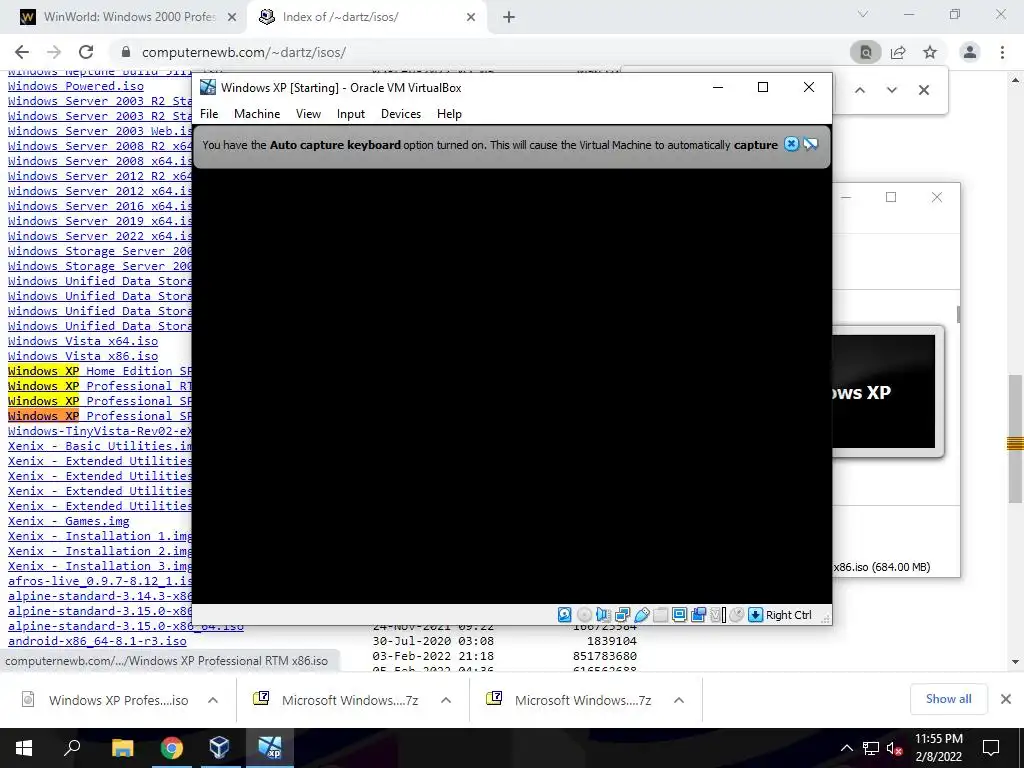
Task: Click the keyboard capture arrow icon by Right Ctrl
Action: 756,615
